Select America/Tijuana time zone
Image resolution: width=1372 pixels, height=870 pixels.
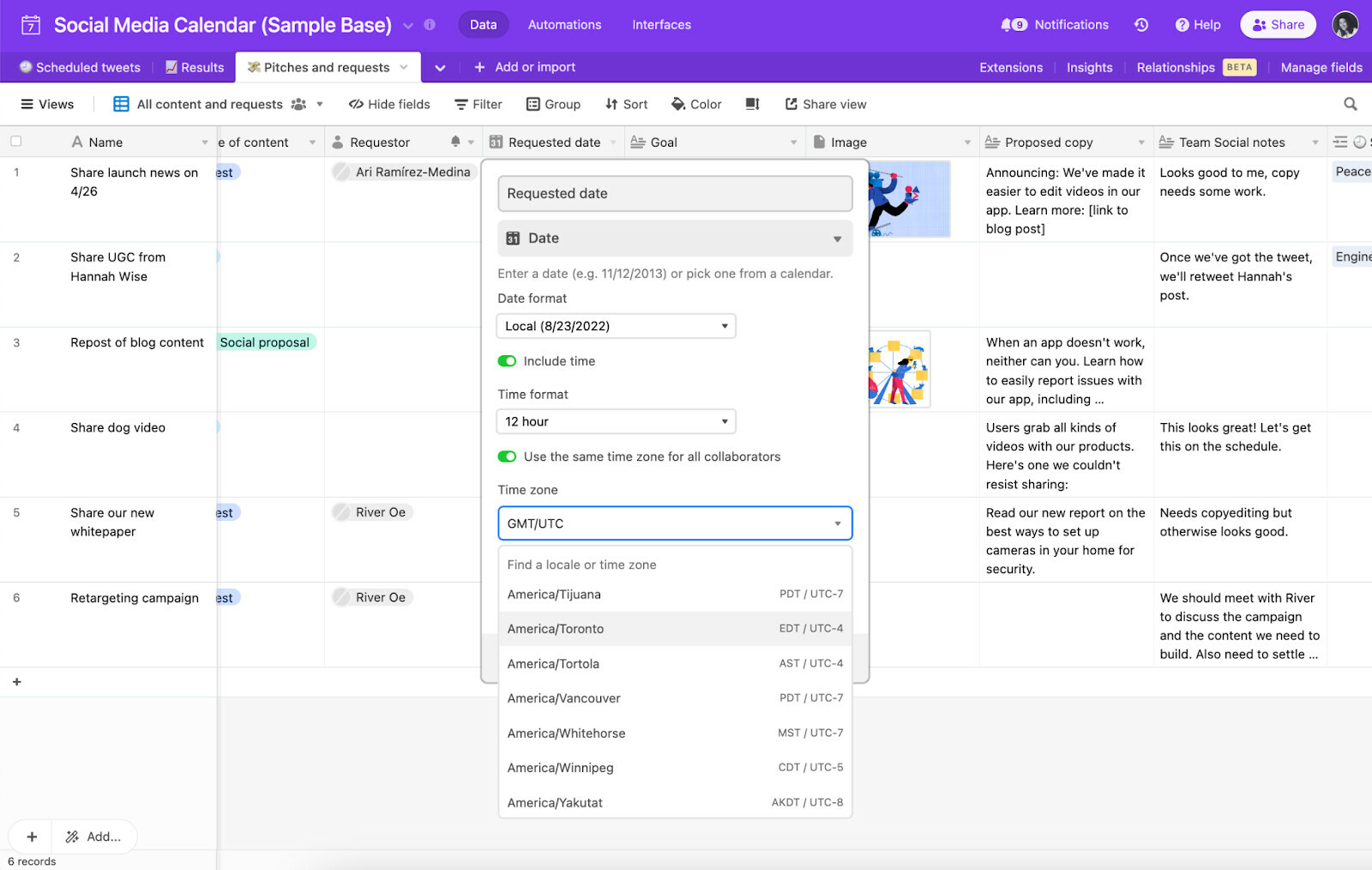[x=675, y=594]
